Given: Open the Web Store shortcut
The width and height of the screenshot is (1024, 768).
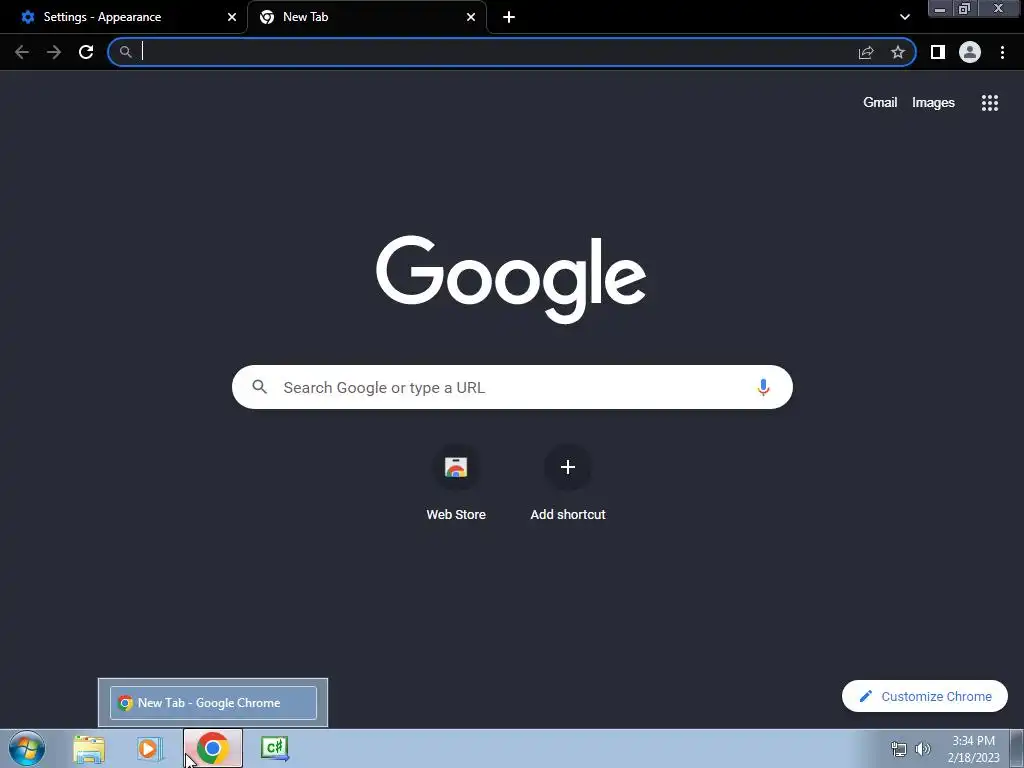Looking at the screenshot, I should tap(456, 483).
